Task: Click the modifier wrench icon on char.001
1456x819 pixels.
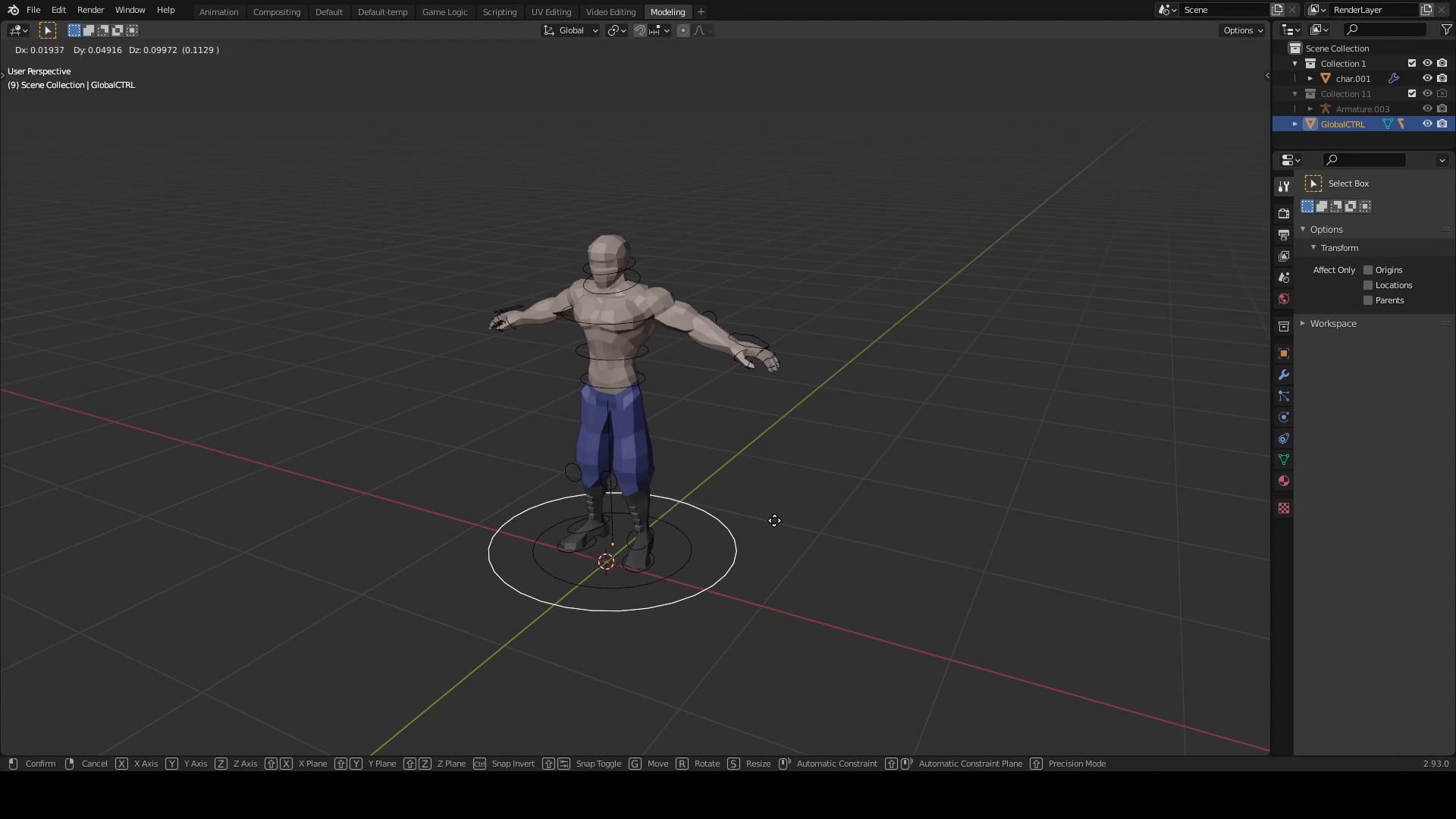Action: click(1393, 78)
